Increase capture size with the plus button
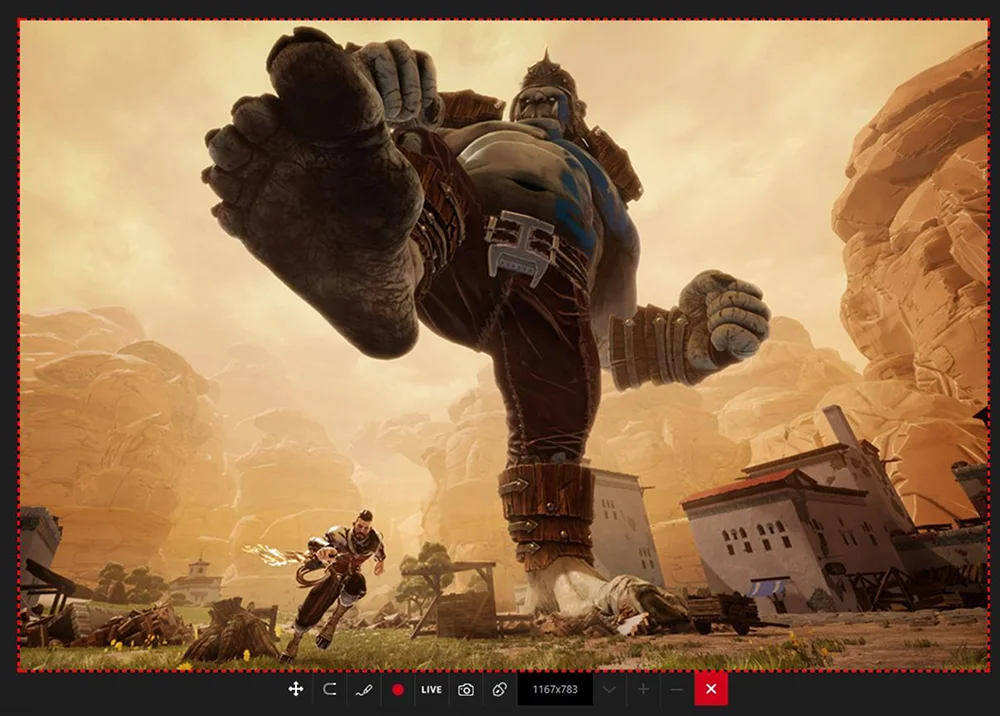The image size is (1000, 716). [643, 689]
